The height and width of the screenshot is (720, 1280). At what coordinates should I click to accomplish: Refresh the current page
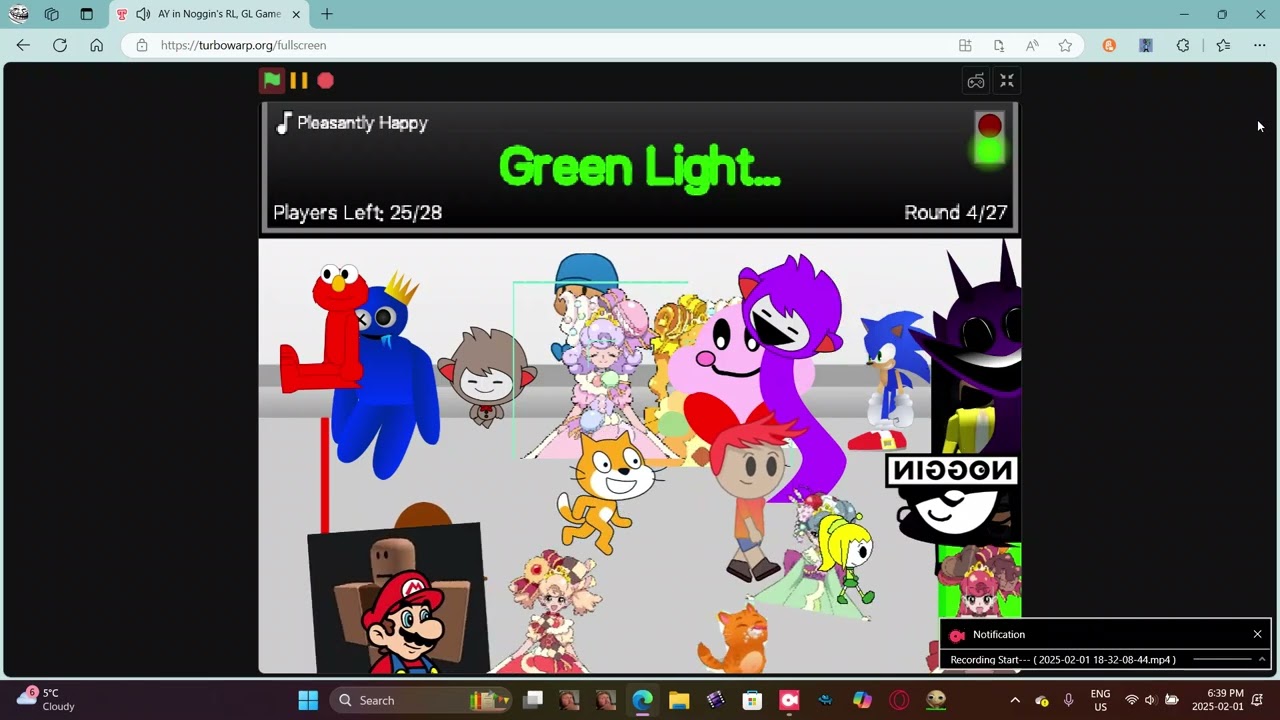[x=60, y=45]
